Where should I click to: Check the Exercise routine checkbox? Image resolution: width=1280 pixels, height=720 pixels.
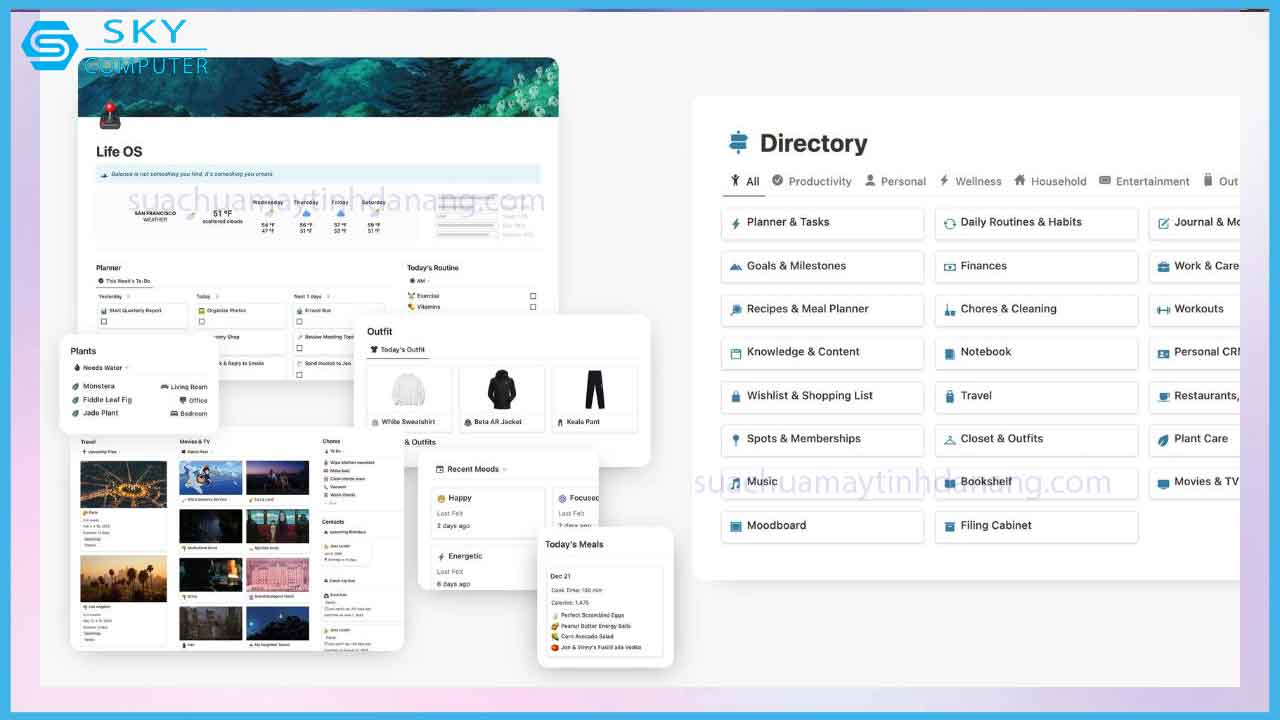[x=533, y=296]
